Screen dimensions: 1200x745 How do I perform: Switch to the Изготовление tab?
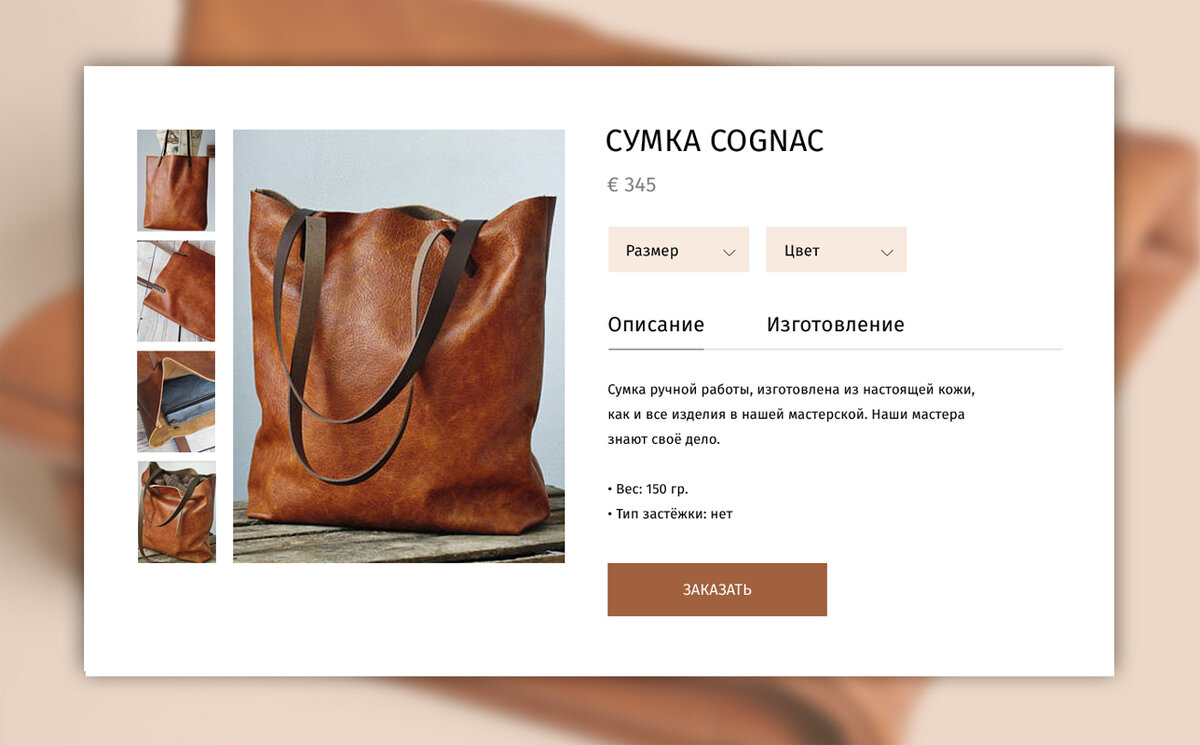pos(835,324)
